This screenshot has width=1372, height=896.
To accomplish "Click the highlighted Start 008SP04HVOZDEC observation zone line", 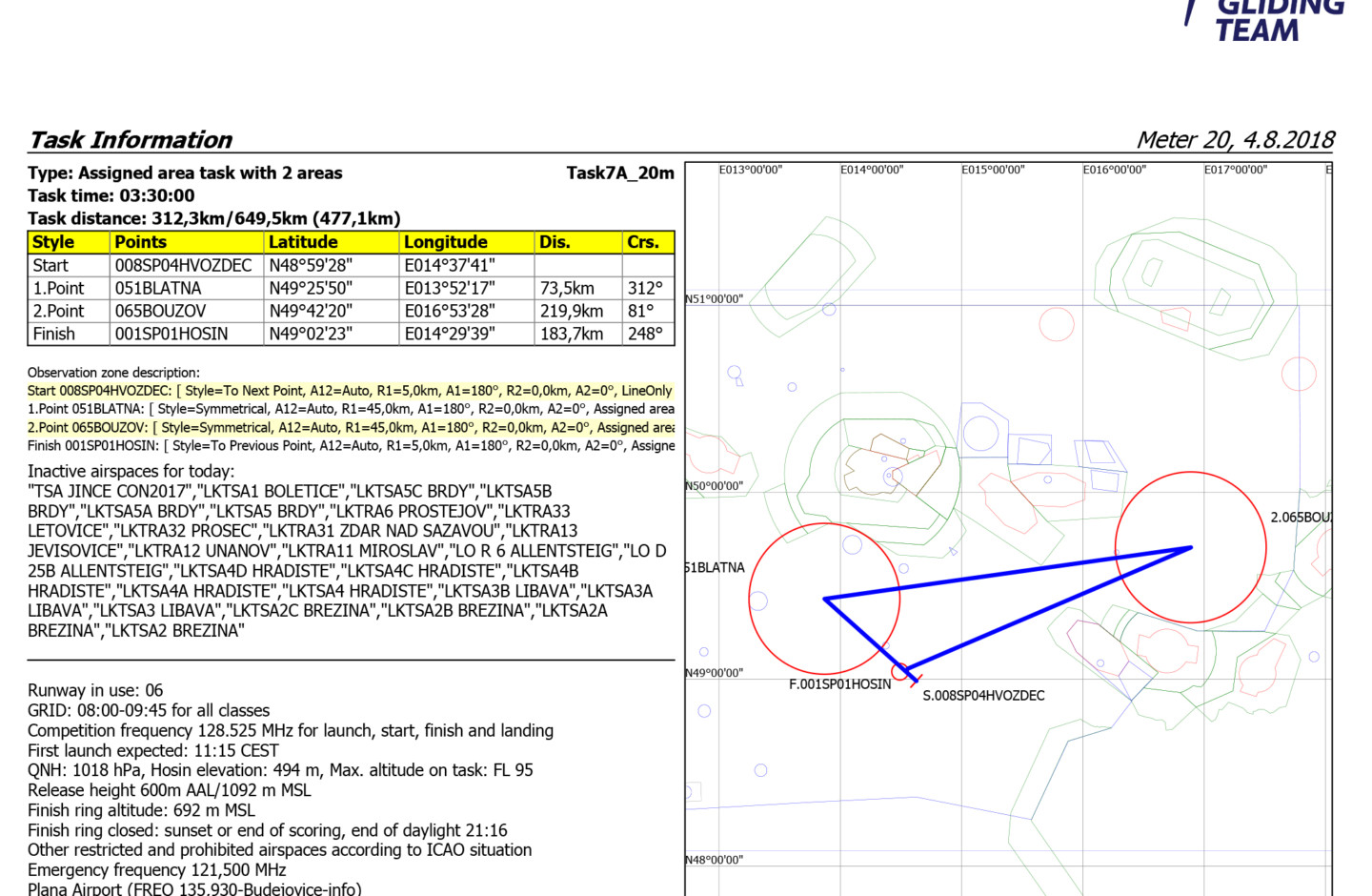I will tap(350, 391).
